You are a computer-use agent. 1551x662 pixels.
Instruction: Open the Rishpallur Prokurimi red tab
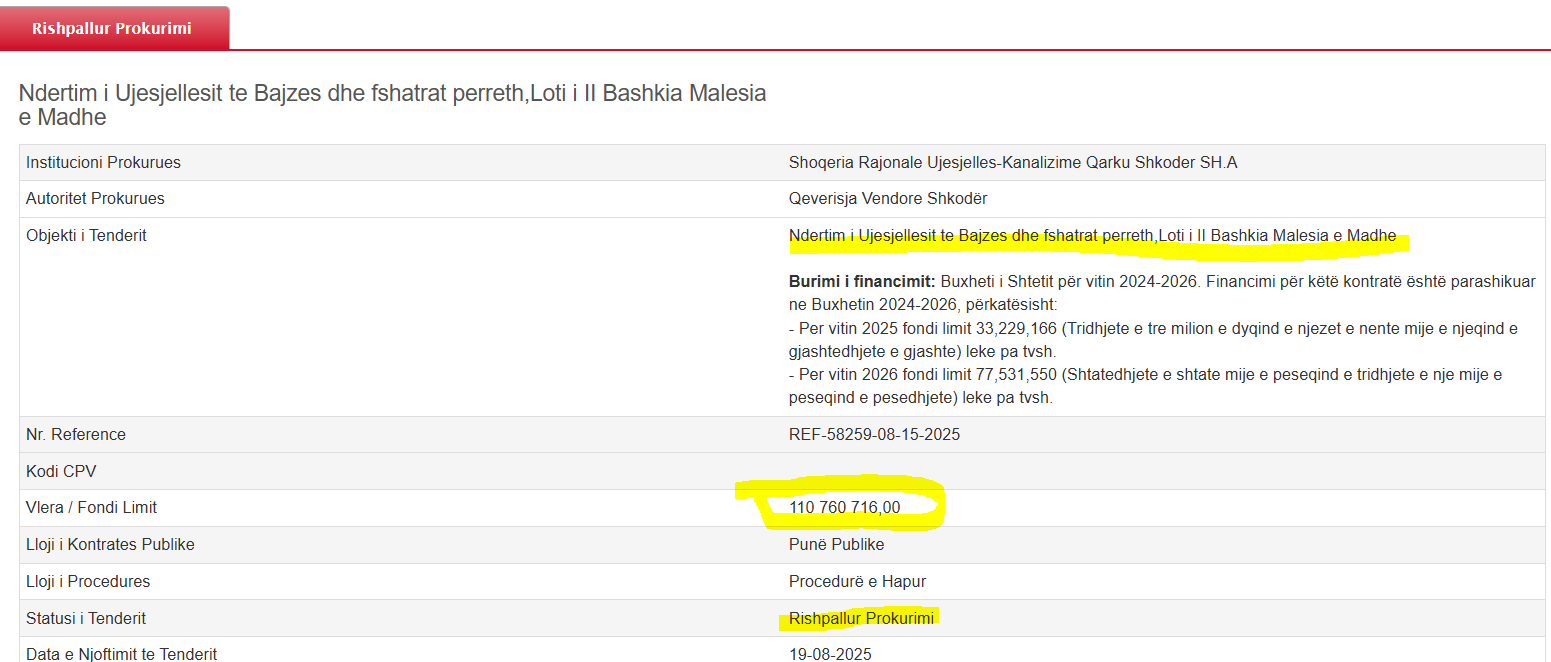(x=112, y=28)
